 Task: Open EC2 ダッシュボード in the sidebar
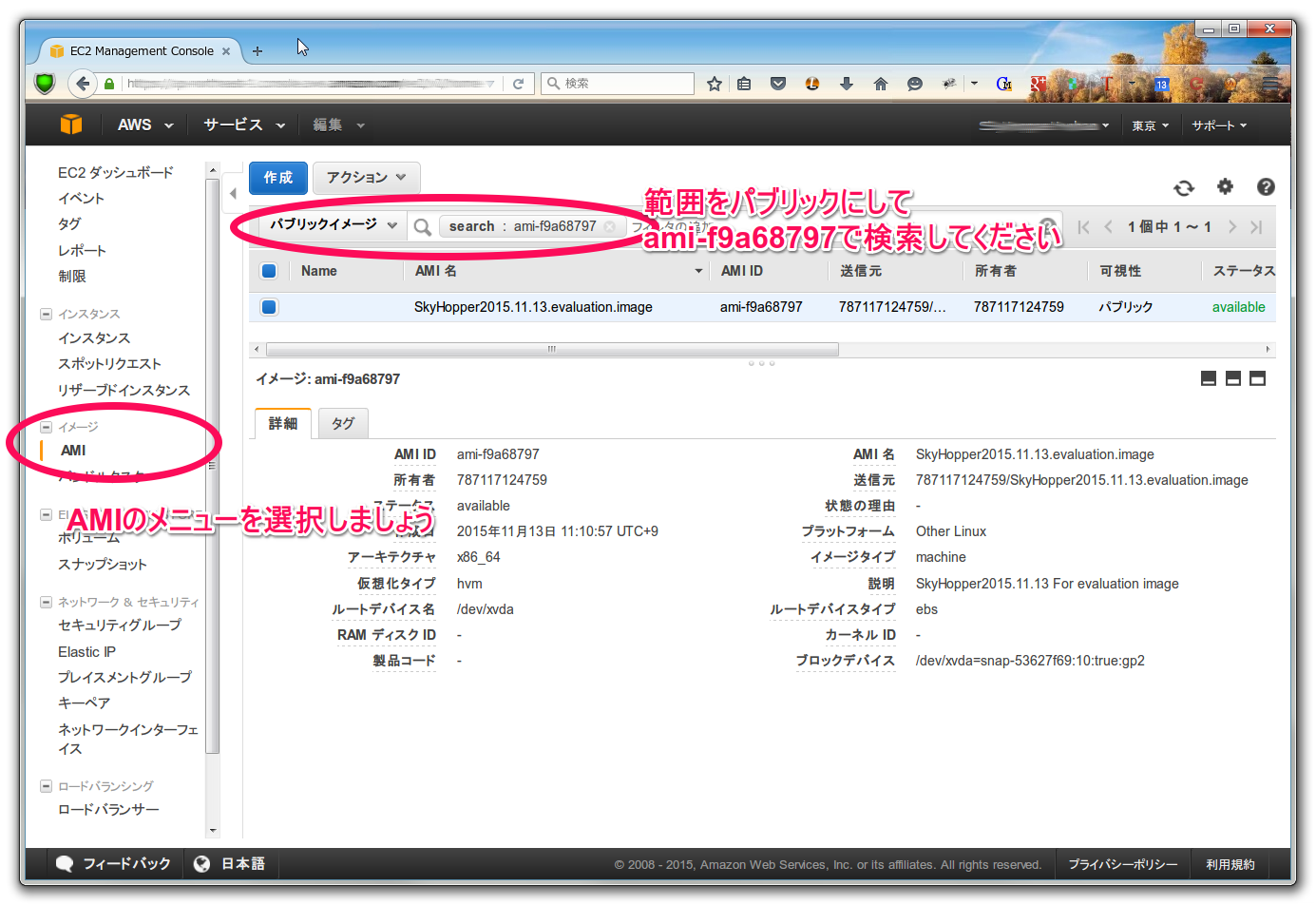point(116,172)
